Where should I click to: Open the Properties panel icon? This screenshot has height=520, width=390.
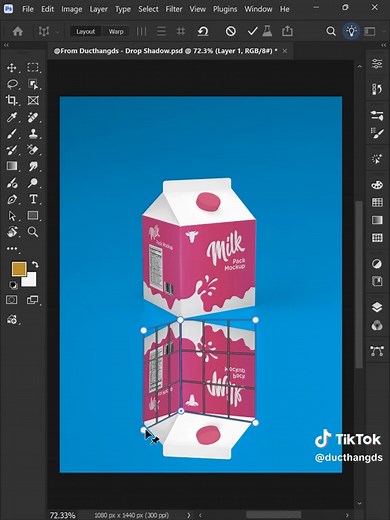tap(377, 63)
